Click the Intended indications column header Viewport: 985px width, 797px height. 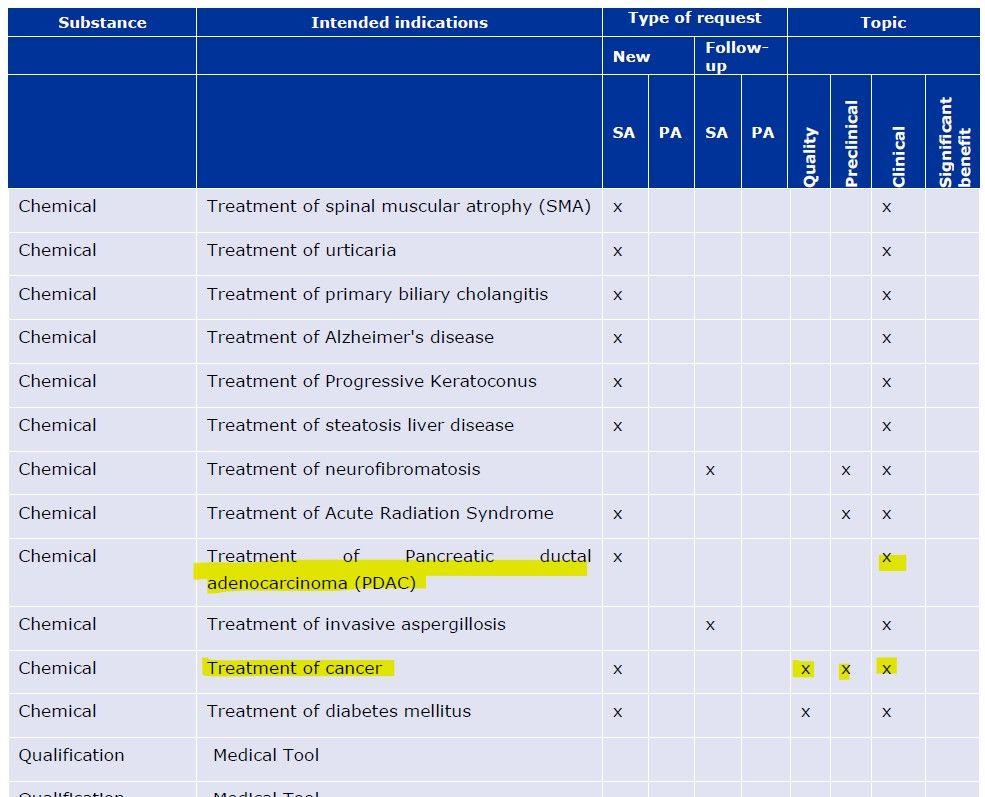tap(399, 22)
